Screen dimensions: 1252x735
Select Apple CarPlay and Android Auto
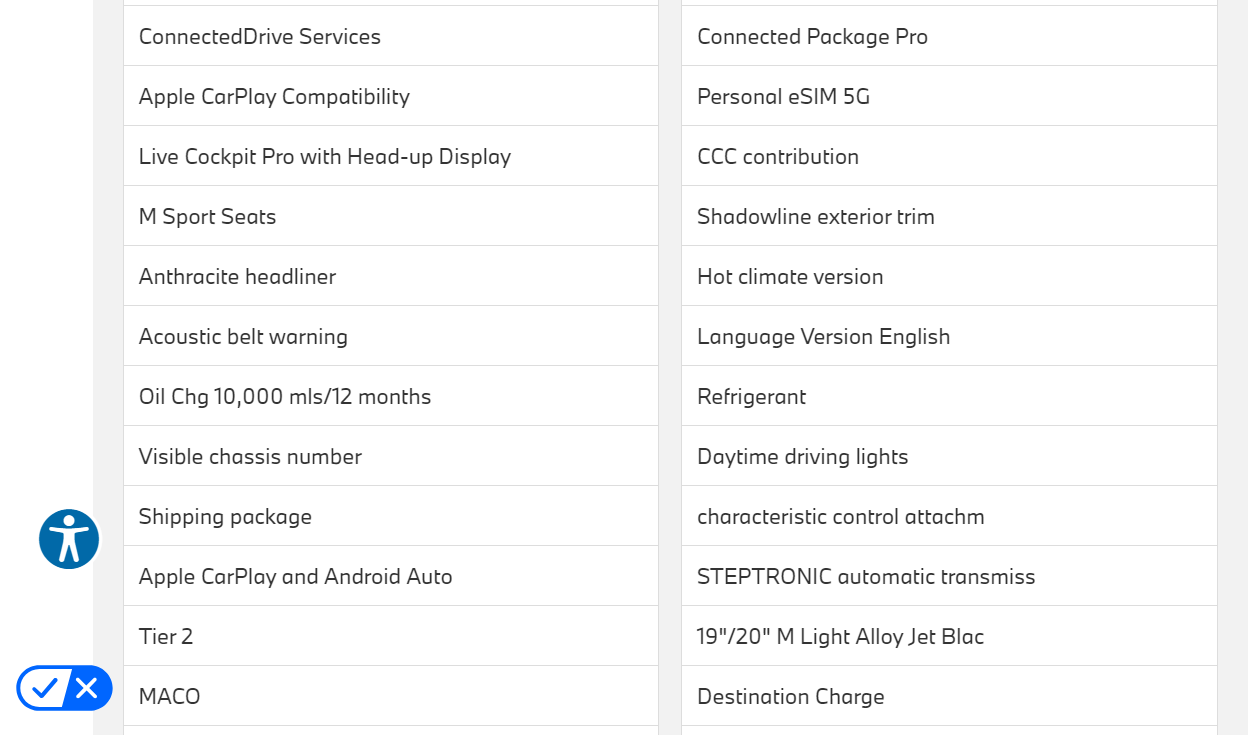[x=295, y=577]
